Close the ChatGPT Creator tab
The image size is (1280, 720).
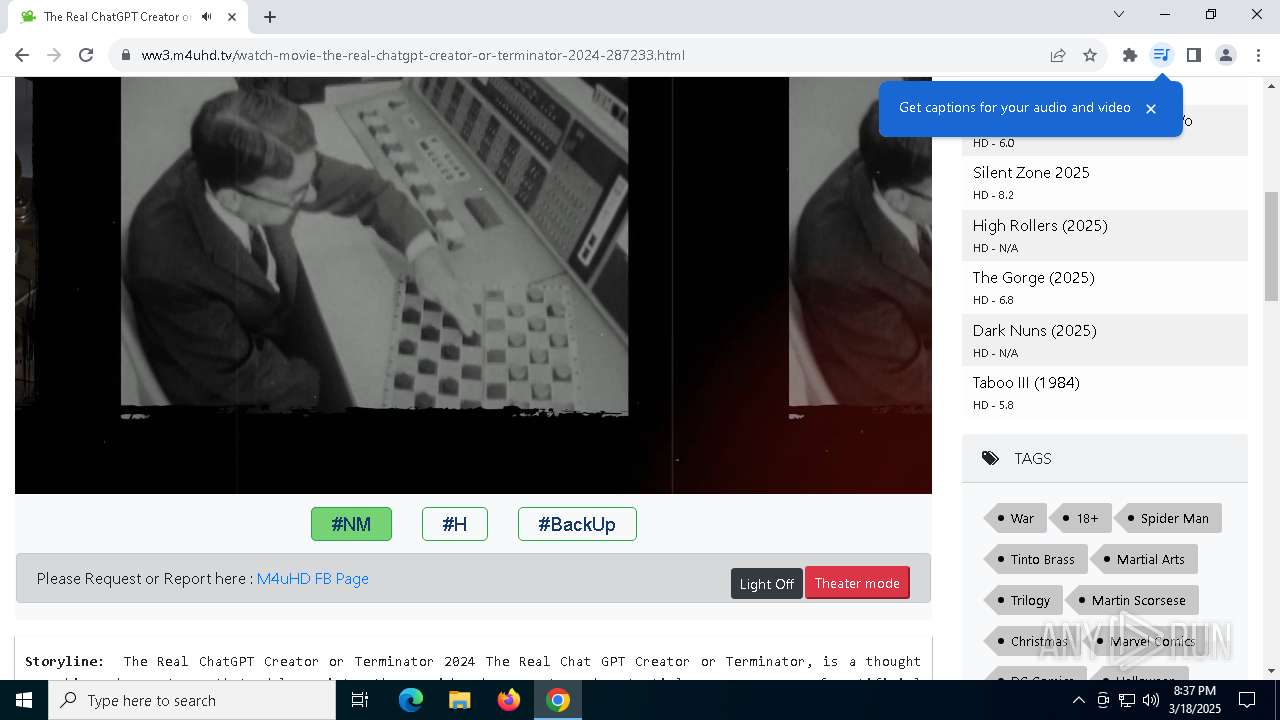click(232, 16)
